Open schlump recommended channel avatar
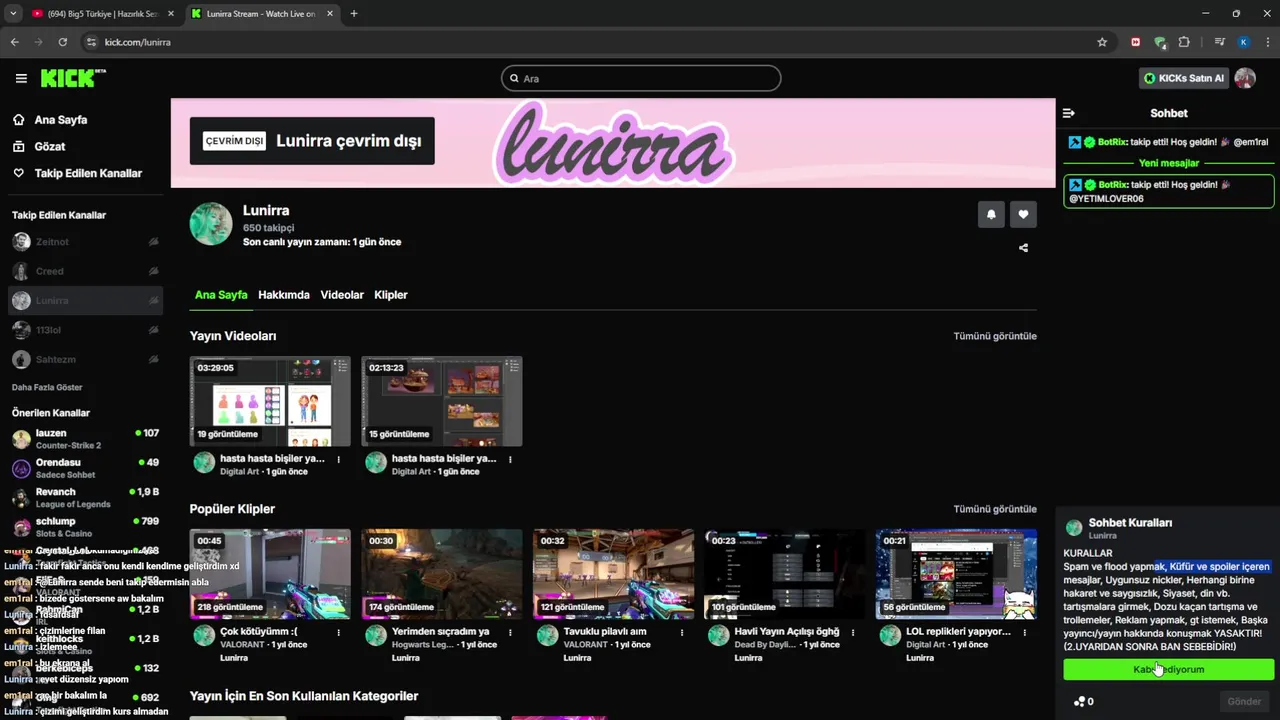Image resolution: width=1280 pixels, height=720 pixels. [21, 527]
